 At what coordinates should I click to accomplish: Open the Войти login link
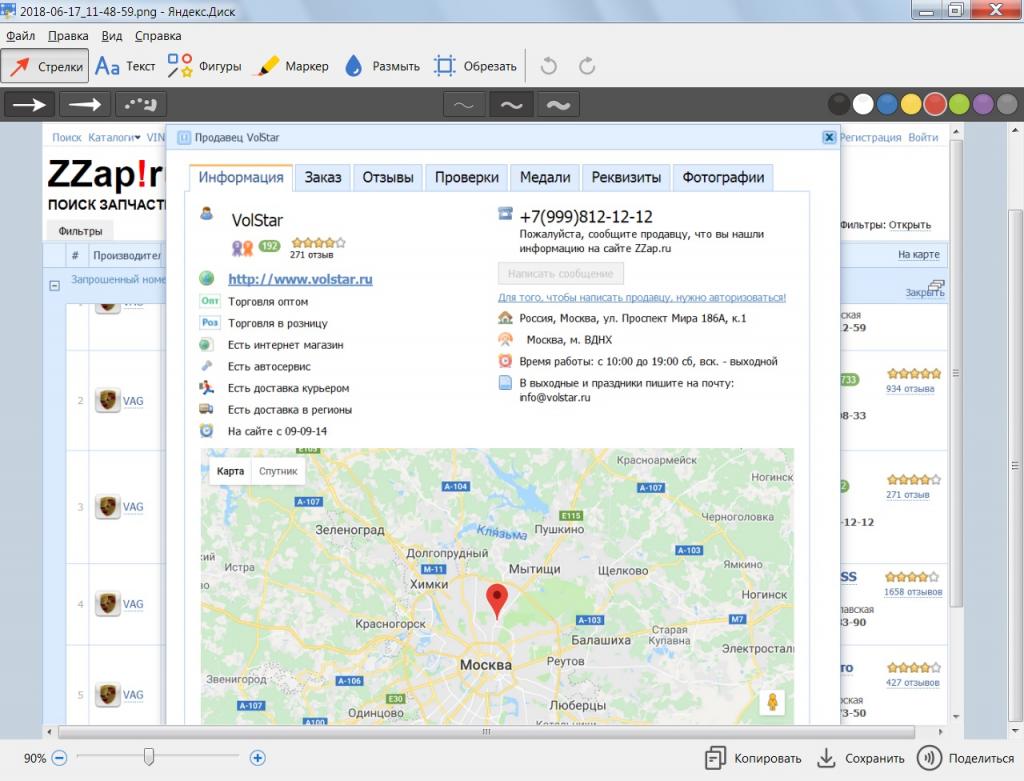[x=923, y=138]
